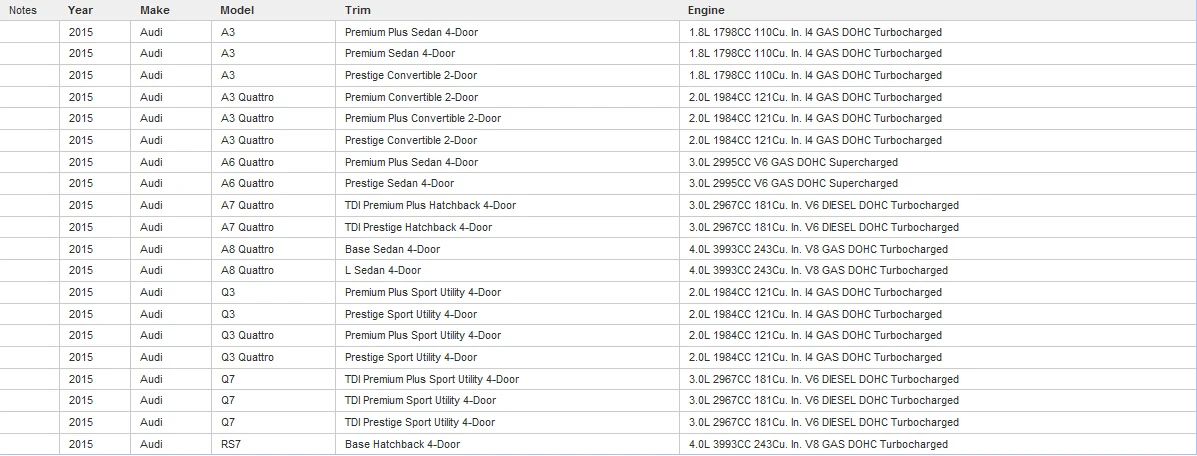The image size is (1197, 456).
Task: Sort by the Year column header
Action: (x=80, y=10)
